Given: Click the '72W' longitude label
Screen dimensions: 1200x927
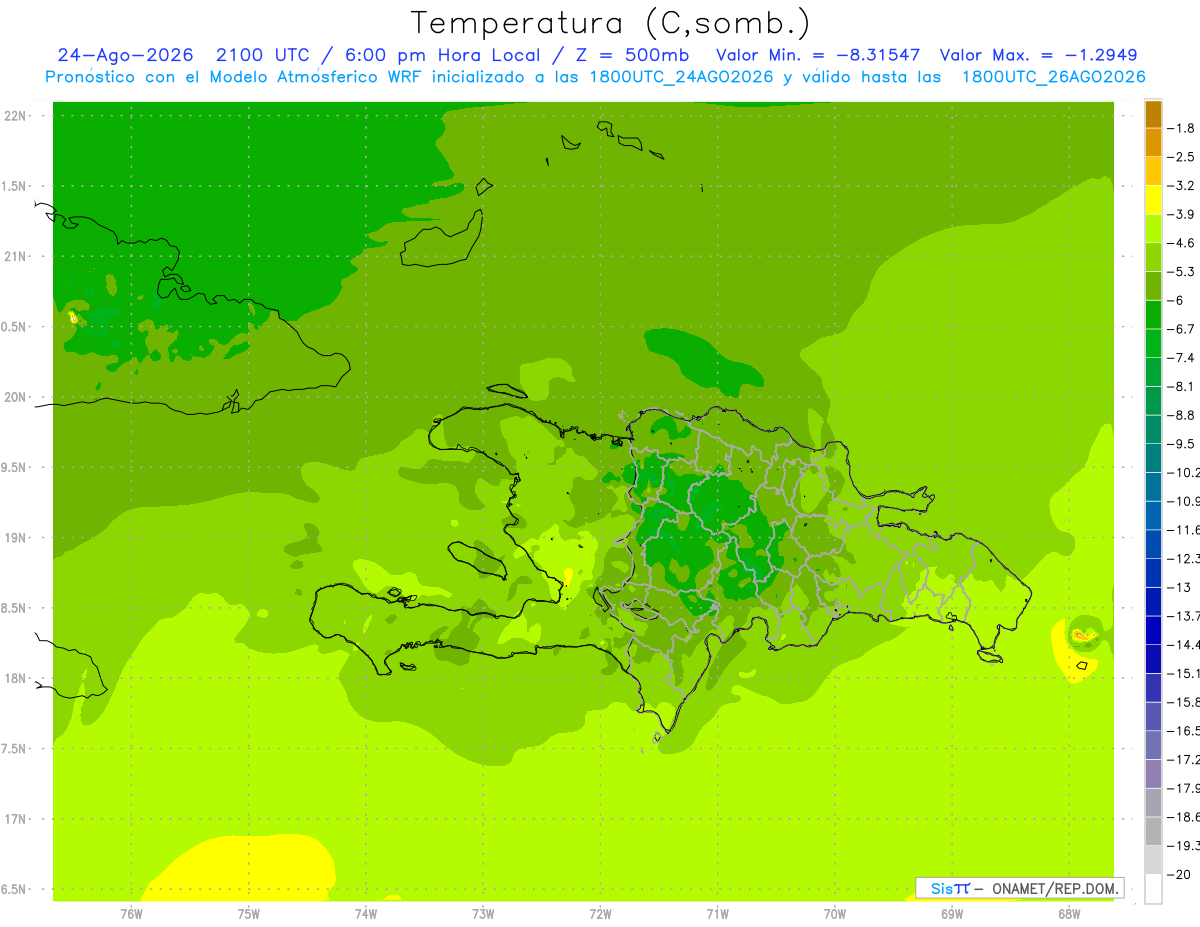Looking at the screenshot, I should 600,913.
